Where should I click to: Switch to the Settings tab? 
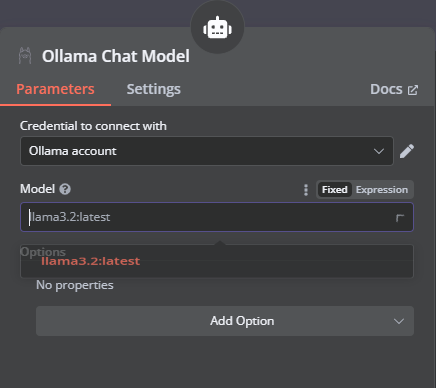pyautogui.click(x=154, y=89)
